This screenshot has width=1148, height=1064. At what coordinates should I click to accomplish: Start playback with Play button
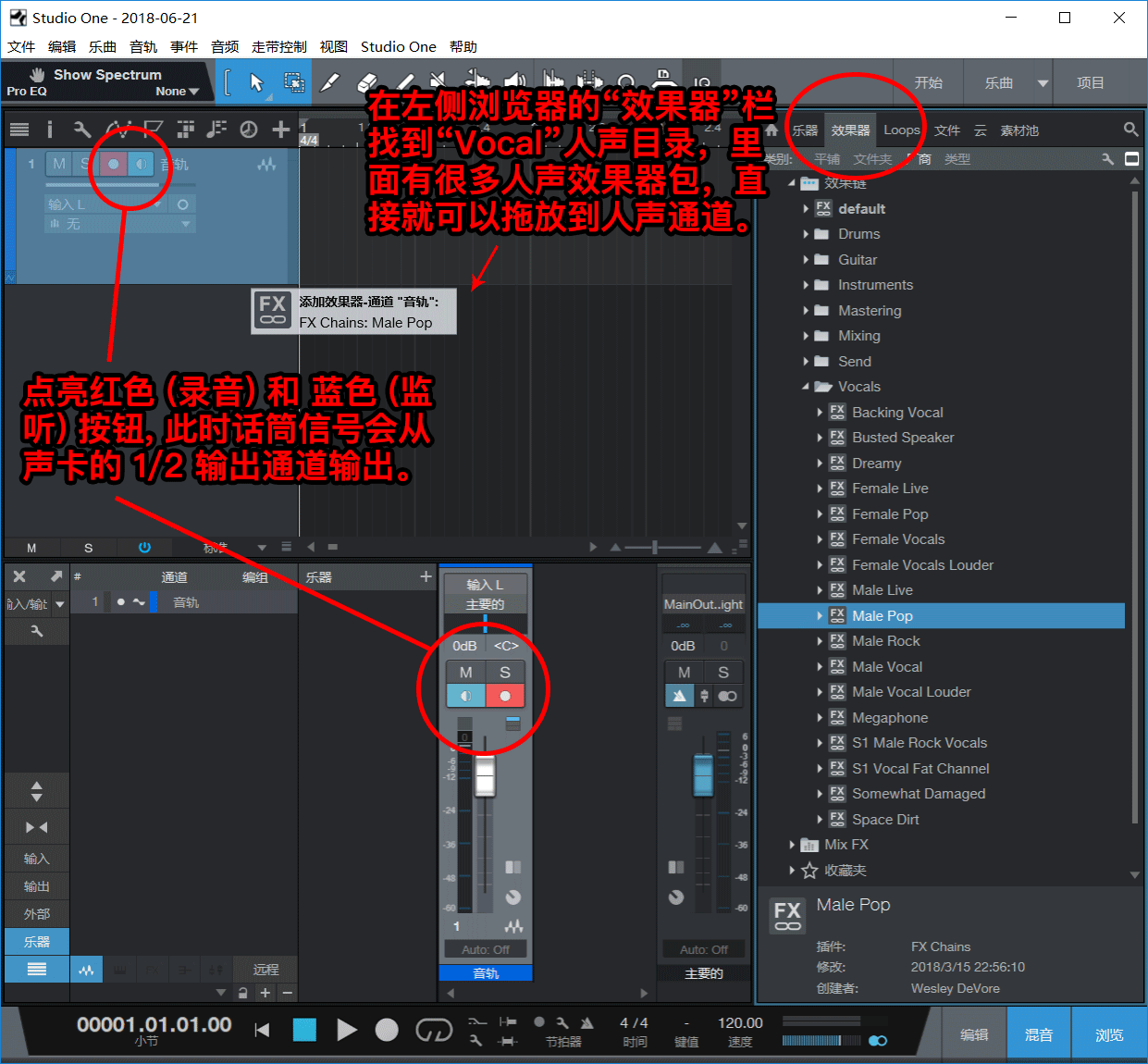[x=347, y=1030]
